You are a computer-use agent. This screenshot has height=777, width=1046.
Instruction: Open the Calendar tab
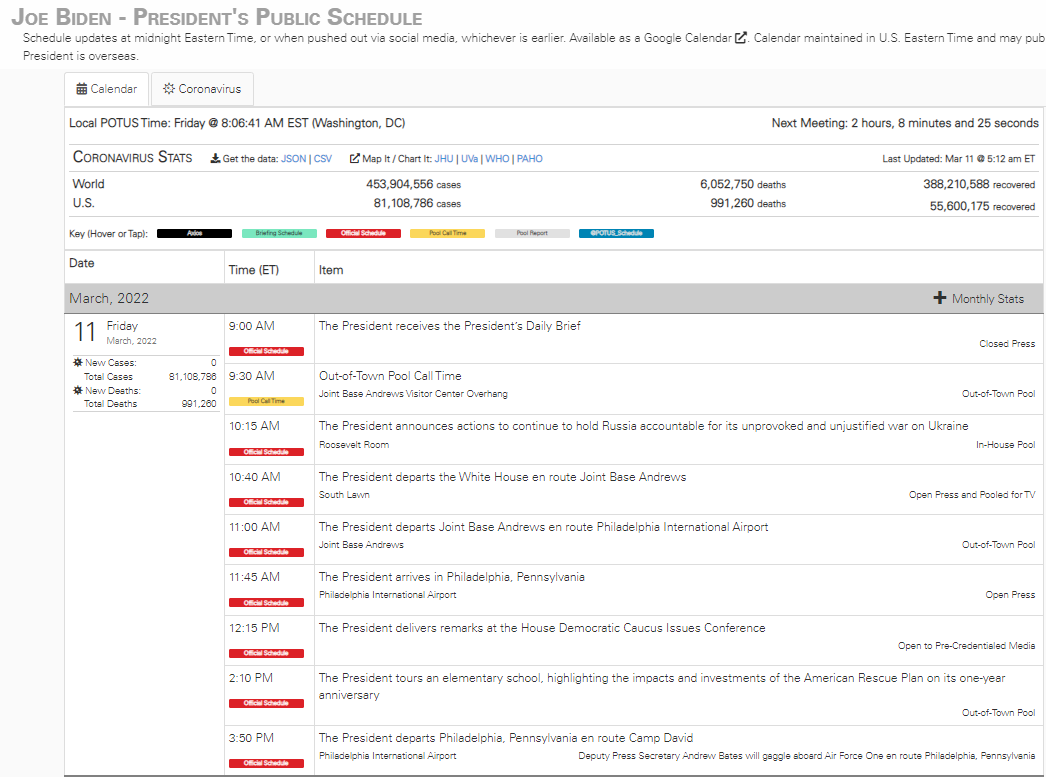click(107, 89)
